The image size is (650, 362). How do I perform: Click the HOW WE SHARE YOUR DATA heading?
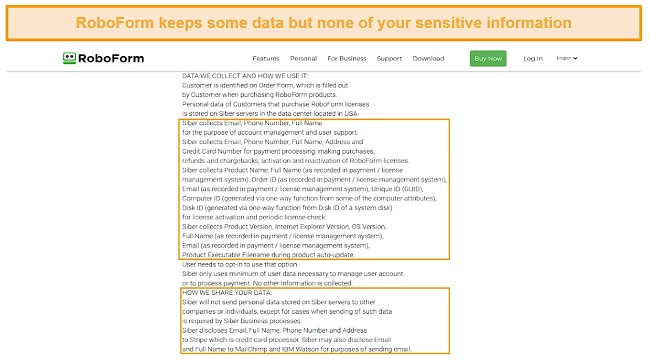point(227,292)
